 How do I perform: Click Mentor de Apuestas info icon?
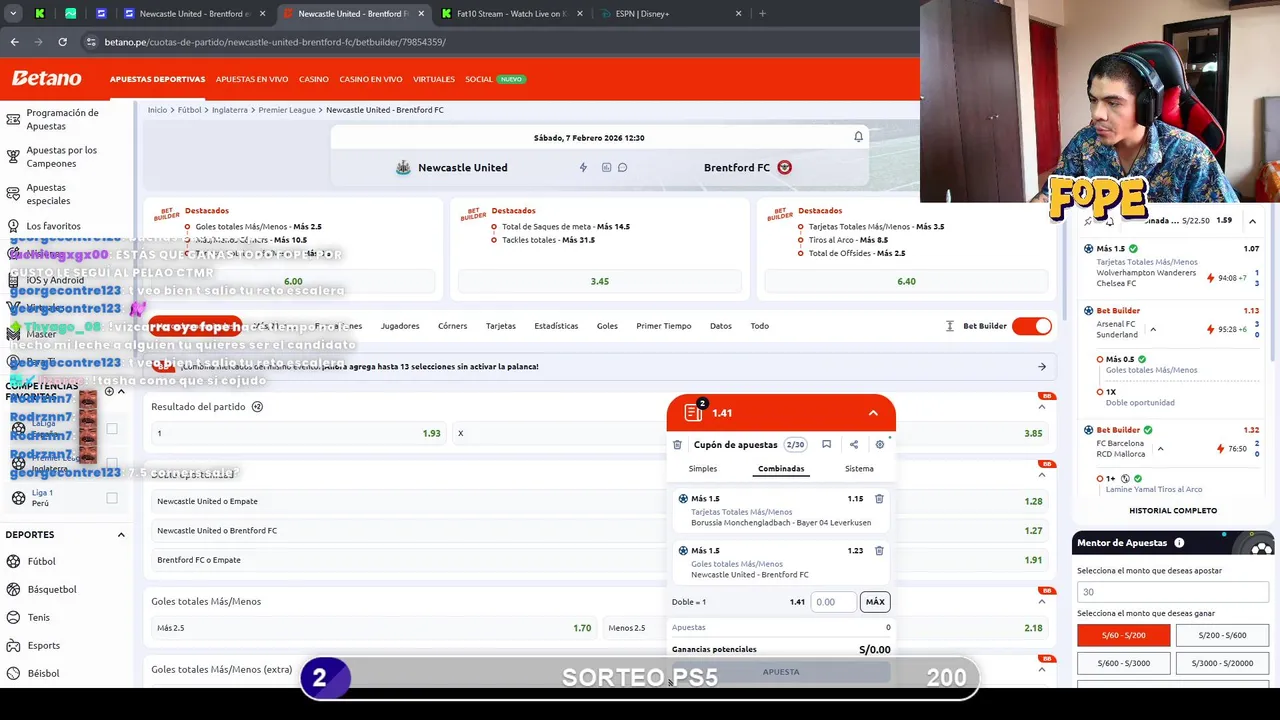pos(1179,543)
